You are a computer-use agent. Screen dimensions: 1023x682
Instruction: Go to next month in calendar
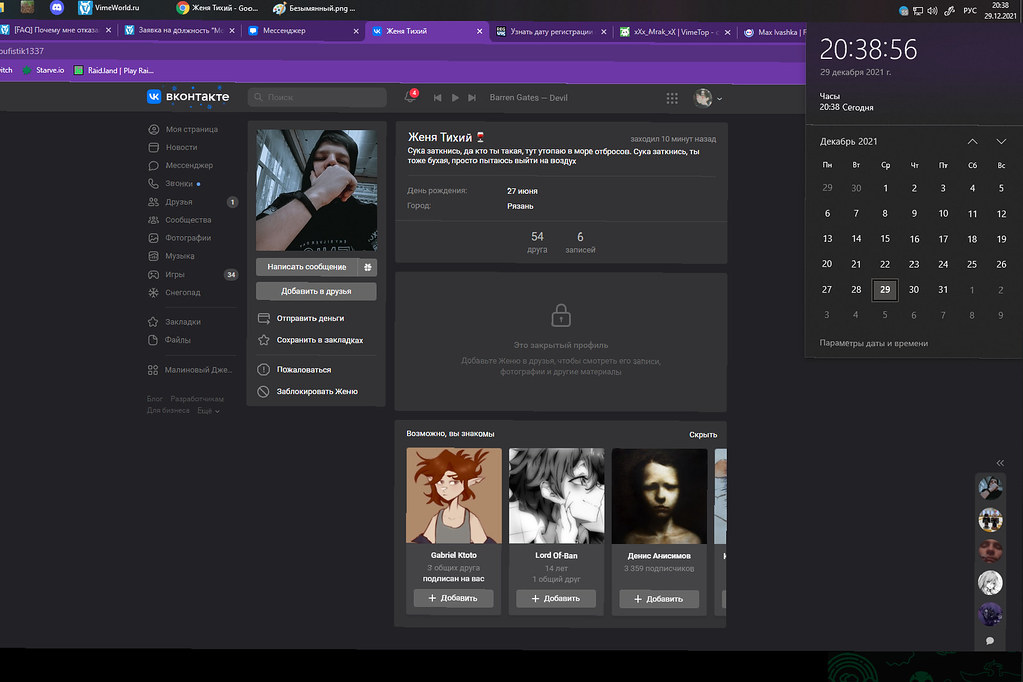1001,141
